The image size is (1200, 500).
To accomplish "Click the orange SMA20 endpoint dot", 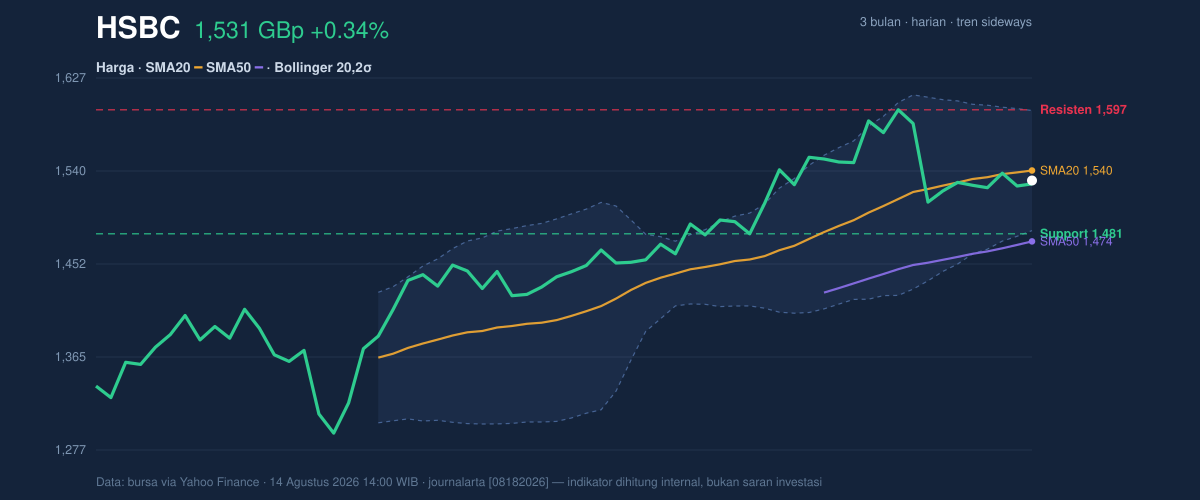I will [1032, 170].
